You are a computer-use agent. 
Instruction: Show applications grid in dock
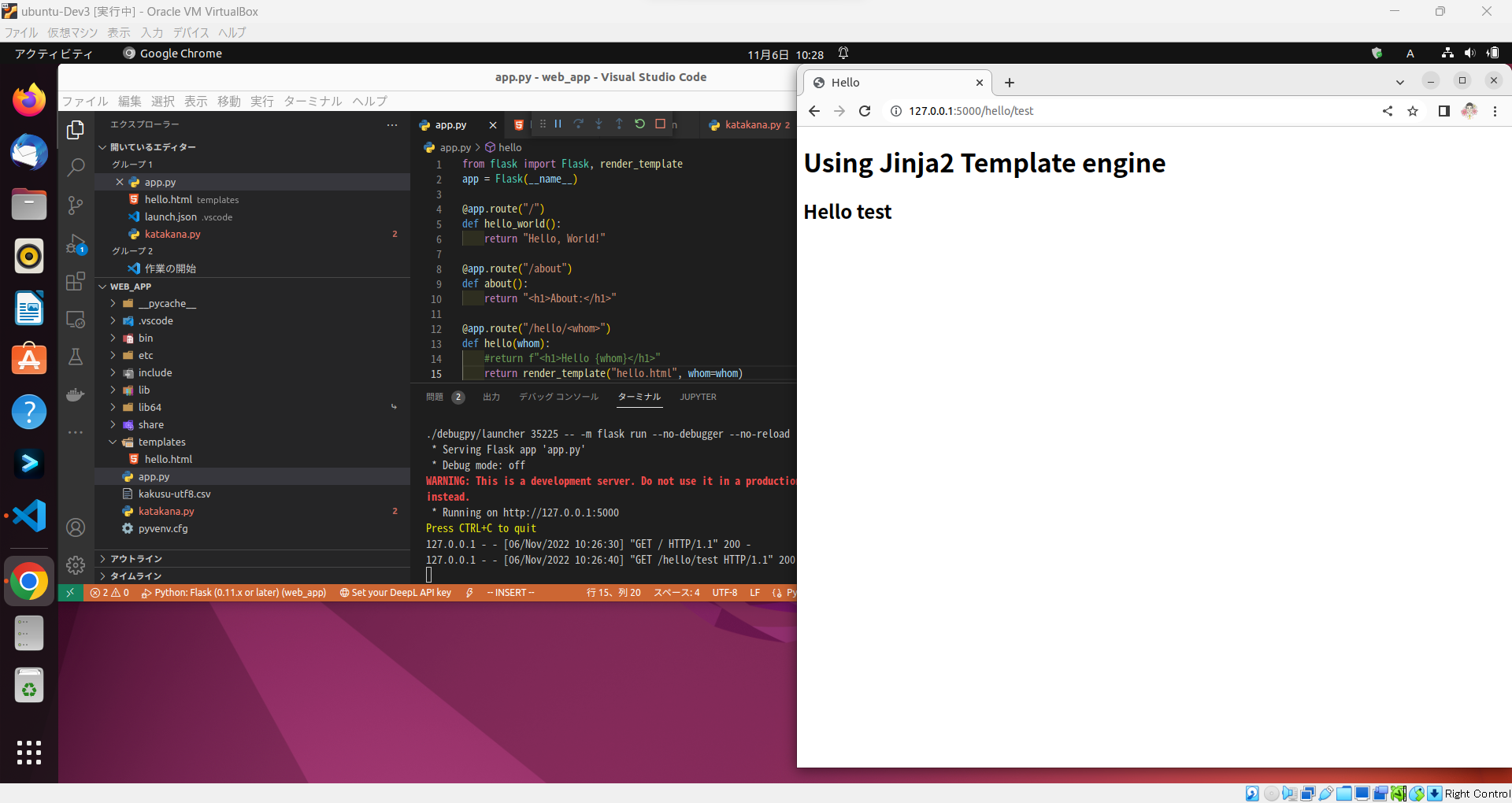pos(29,753)
